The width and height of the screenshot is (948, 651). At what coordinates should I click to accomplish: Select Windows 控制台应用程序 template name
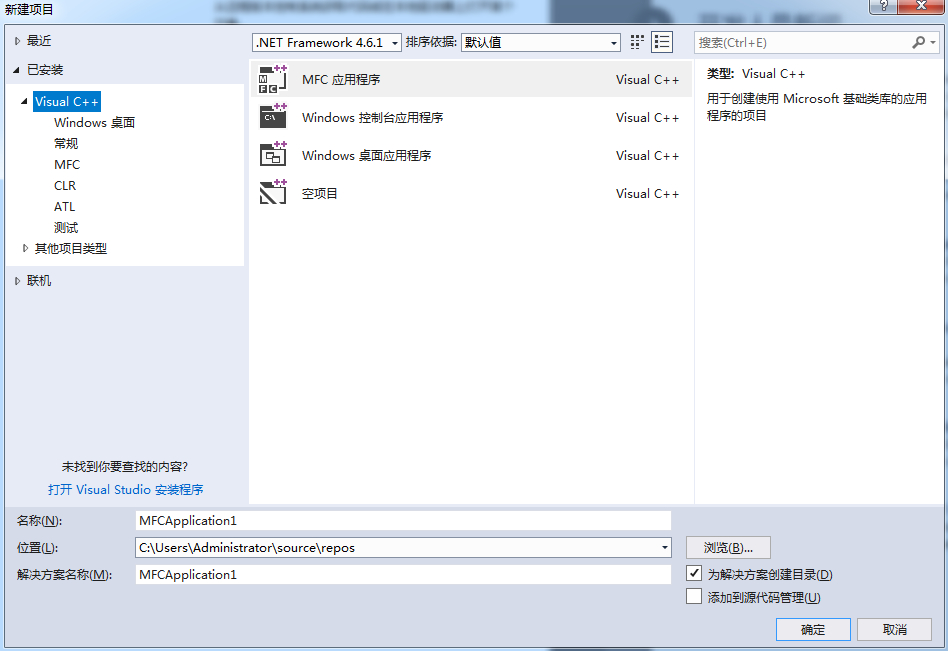pos(372,117)
